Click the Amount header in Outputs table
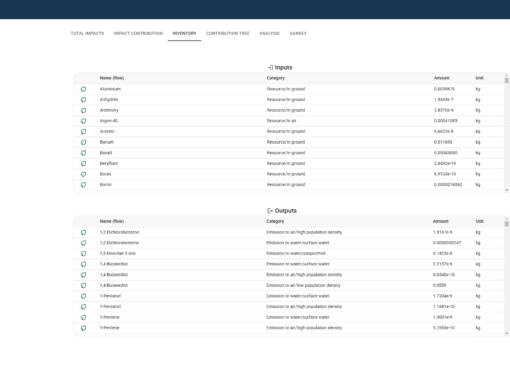This screenshot has width=510, height=382. coord(441,221)
